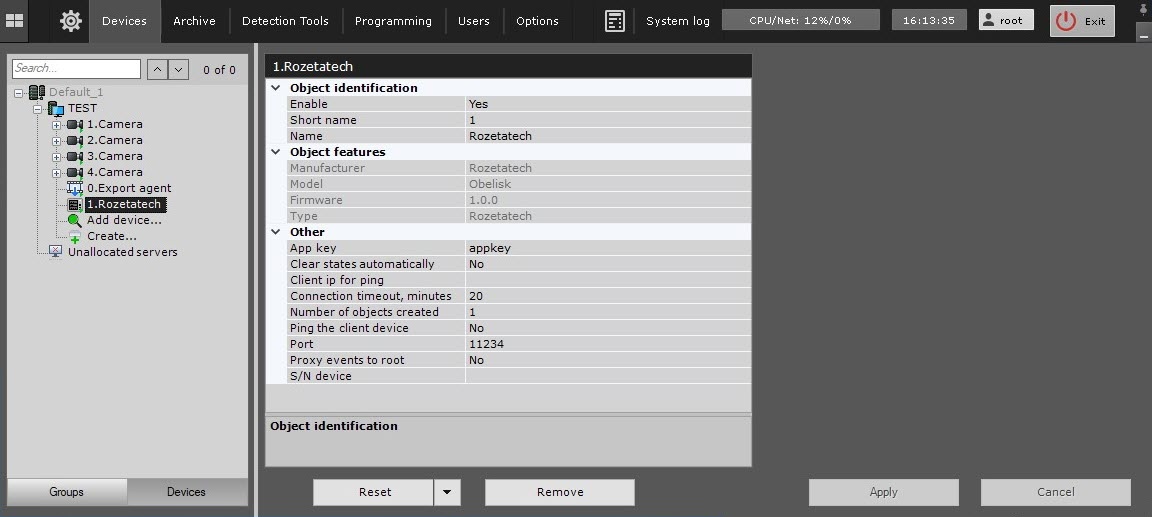
Task: Expand the 1.Camera tree node
Action: (56, 125)
